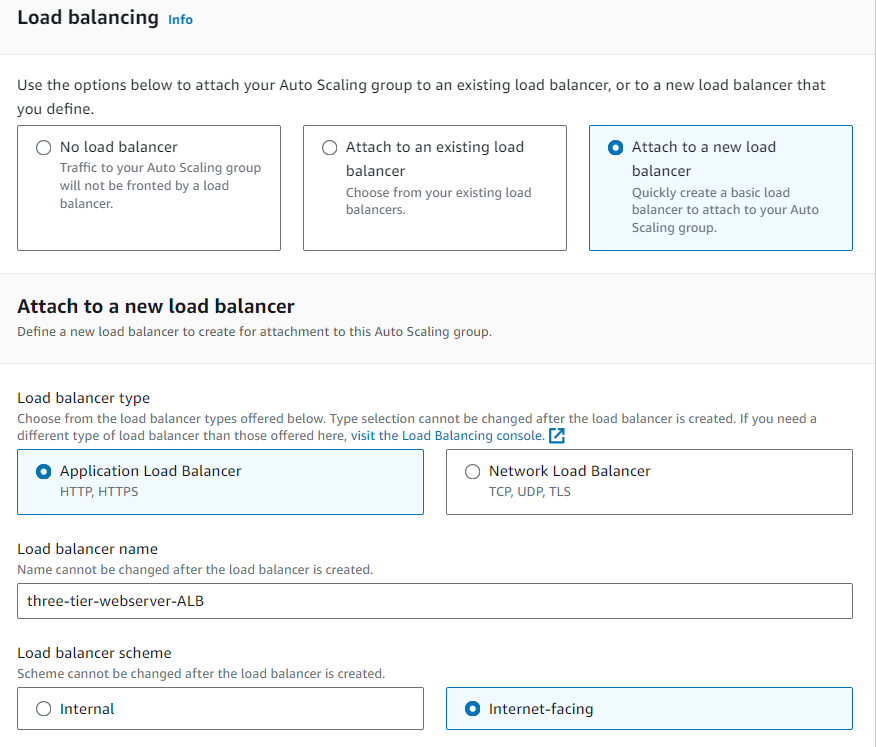Click 'Choose from your existing load balancers' card text

click(439, 201)
